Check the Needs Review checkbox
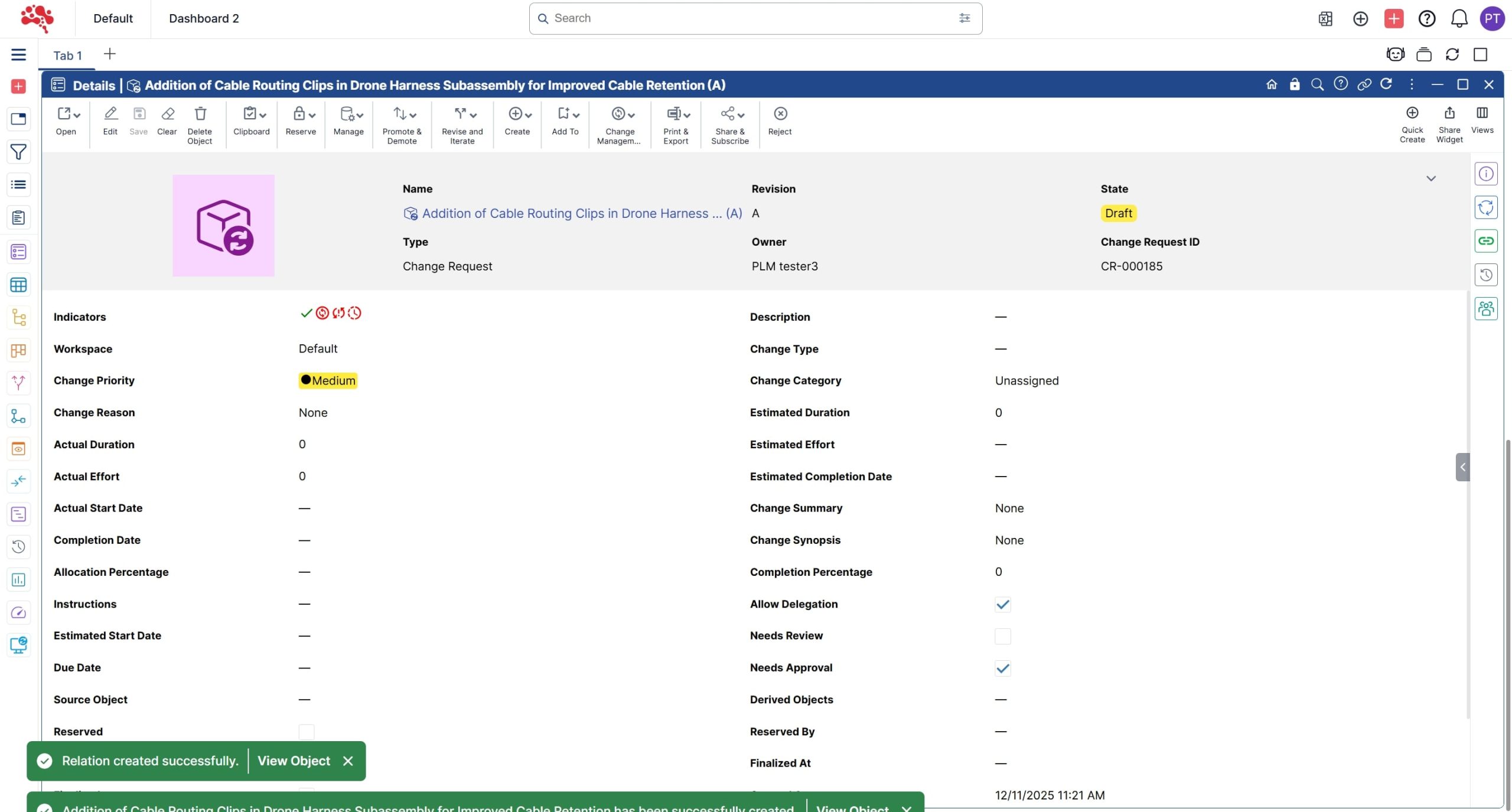The width and height of the screenshot is (1512, 812). pos(1002,636)
